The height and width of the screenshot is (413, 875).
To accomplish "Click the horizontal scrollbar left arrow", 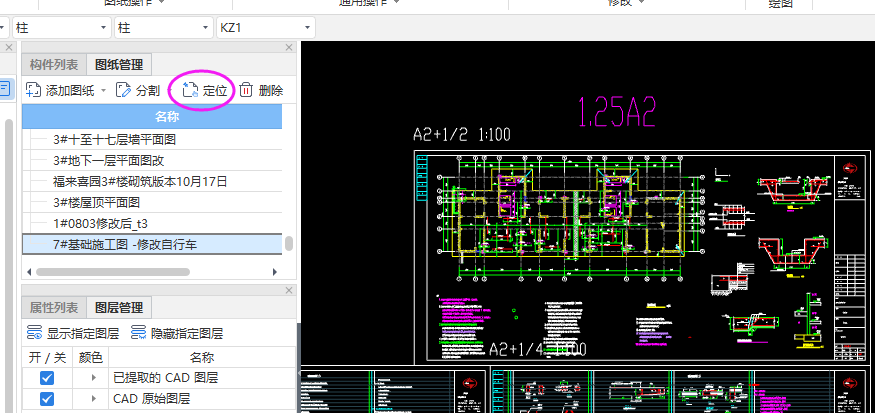I will 29,272.
